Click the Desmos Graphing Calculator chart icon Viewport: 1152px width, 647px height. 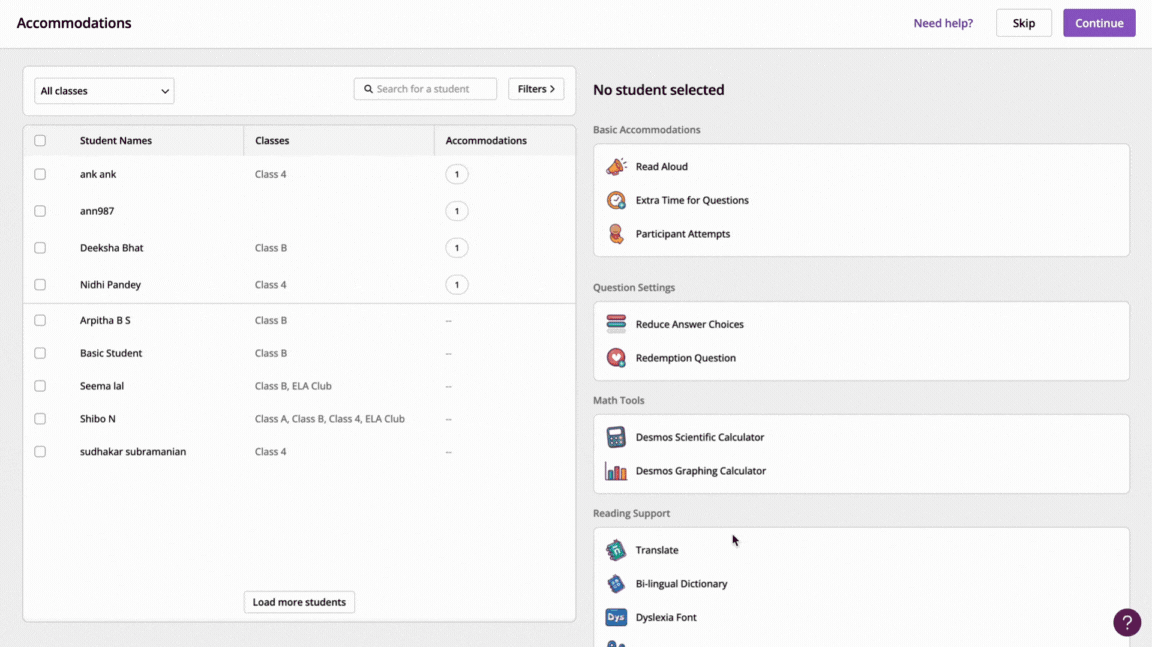616,471
